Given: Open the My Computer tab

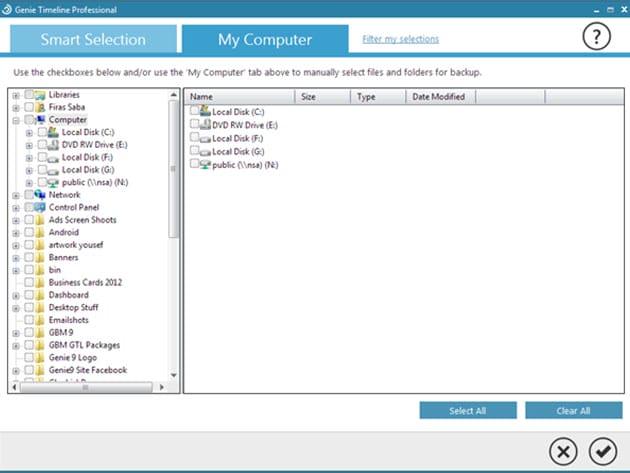Looking at the screenshot, I should pos(265,40).
